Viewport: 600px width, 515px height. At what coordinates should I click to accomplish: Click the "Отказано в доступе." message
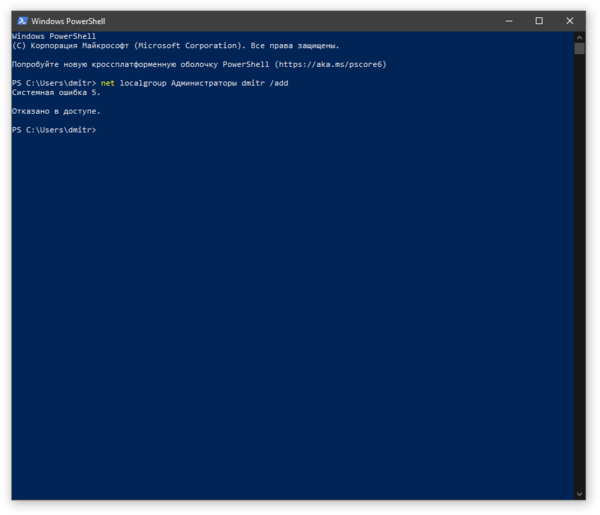tap(56, 111)
